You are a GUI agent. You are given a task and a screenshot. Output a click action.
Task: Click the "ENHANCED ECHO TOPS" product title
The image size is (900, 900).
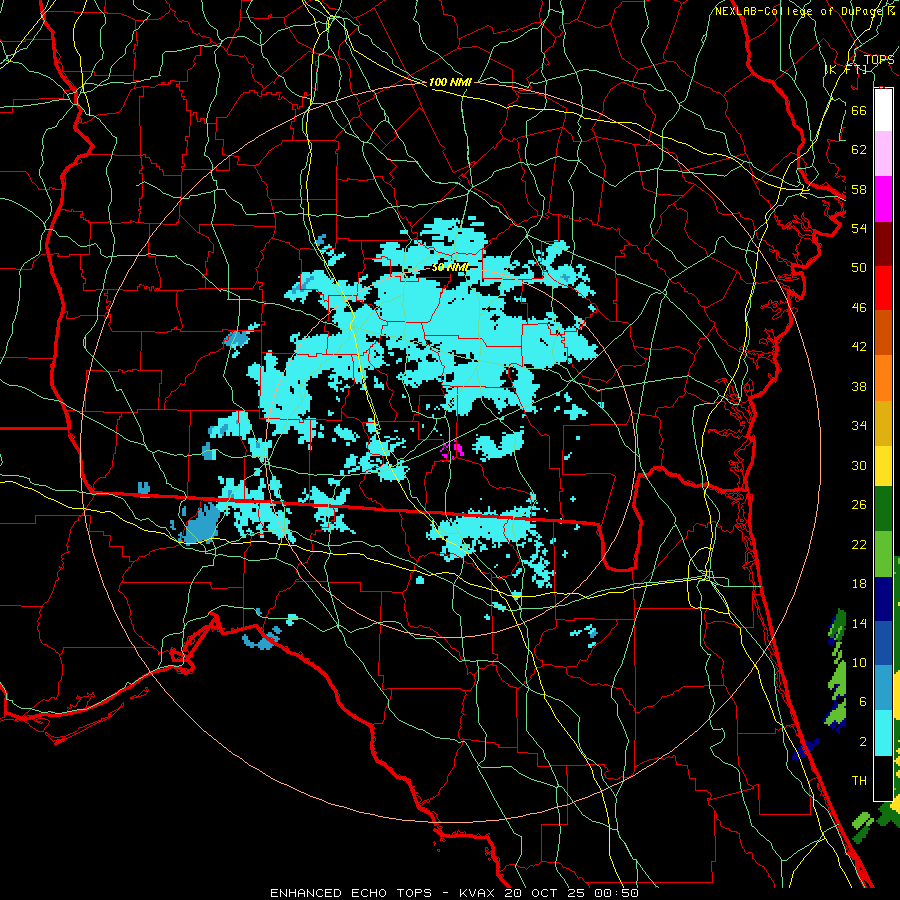click(350, 893)
